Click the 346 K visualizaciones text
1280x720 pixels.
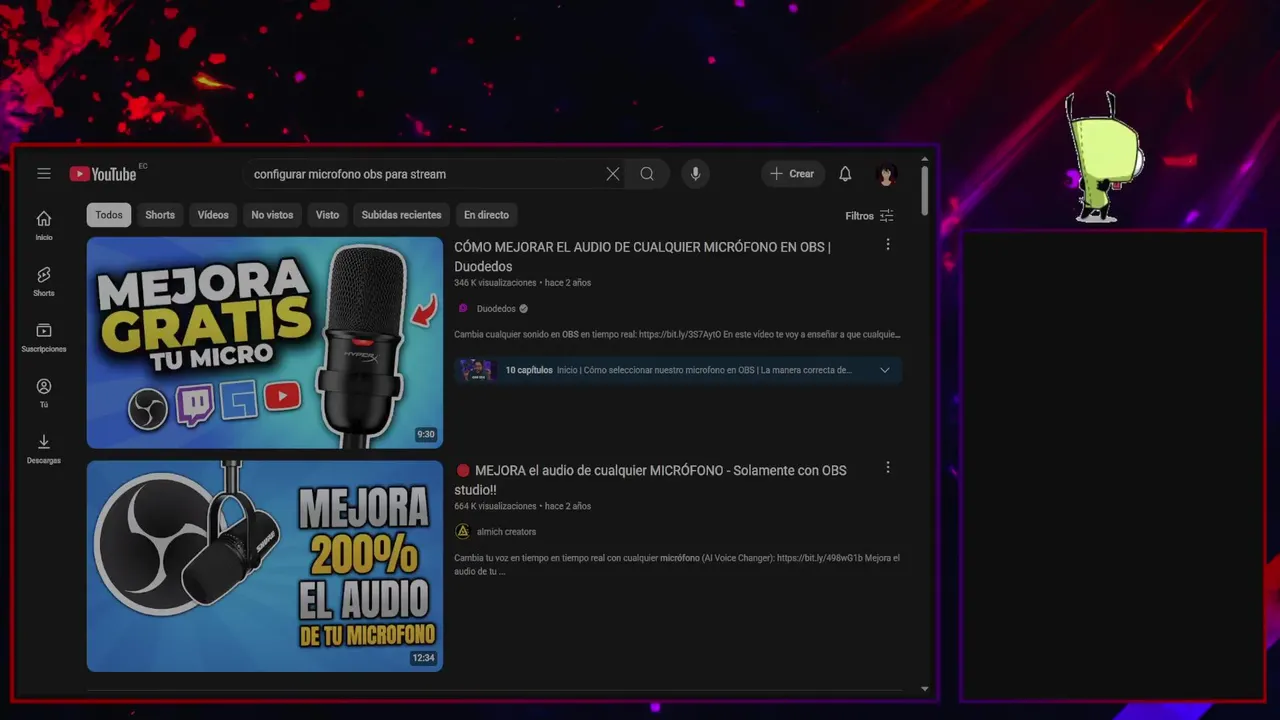[x=495, y=283]
